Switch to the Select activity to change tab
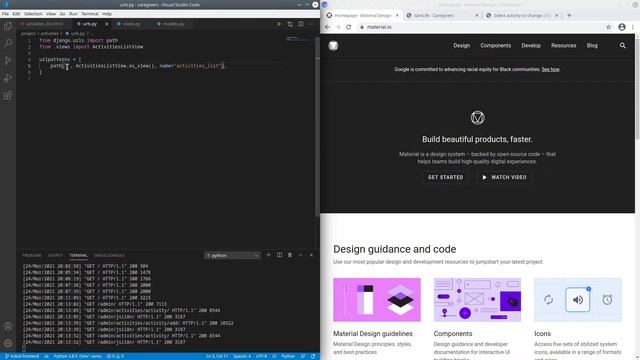This screenshot has width=640, height=360. pyautogui.click(x=522, y=16)
